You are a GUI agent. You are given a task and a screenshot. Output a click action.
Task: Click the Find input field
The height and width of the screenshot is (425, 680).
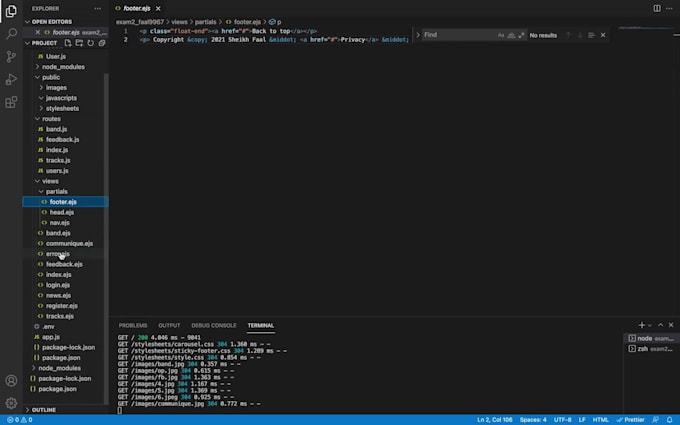(458, 35)
